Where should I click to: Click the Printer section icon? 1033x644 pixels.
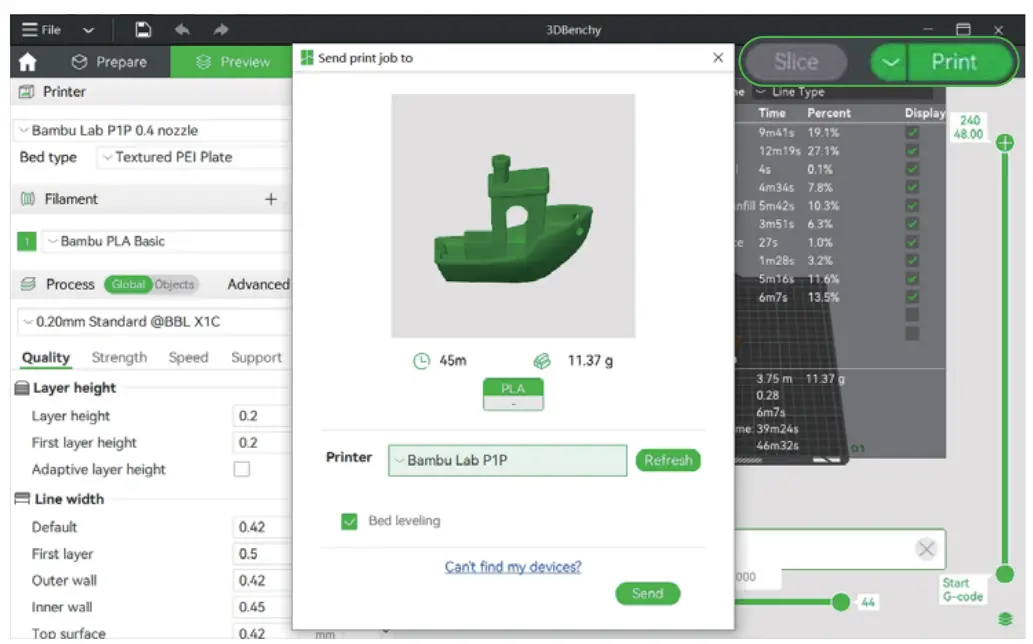click(x=26, y=92)
